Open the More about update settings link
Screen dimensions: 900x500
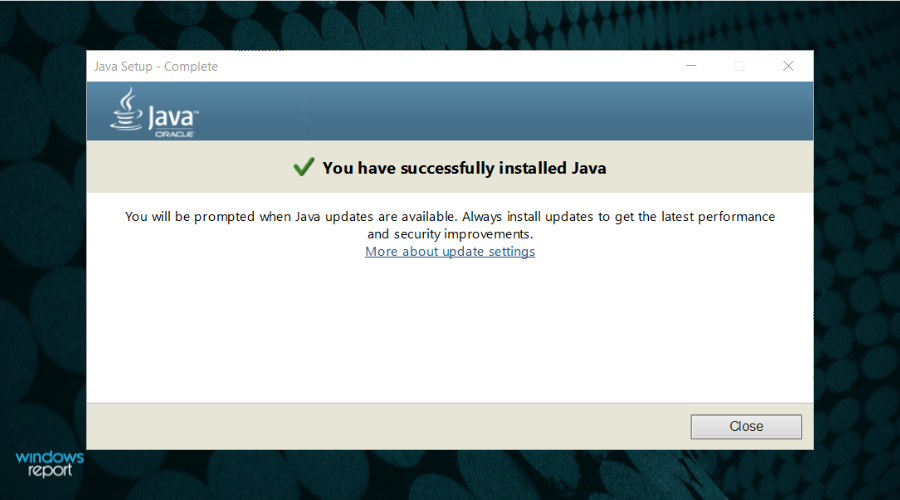point(450,251)
